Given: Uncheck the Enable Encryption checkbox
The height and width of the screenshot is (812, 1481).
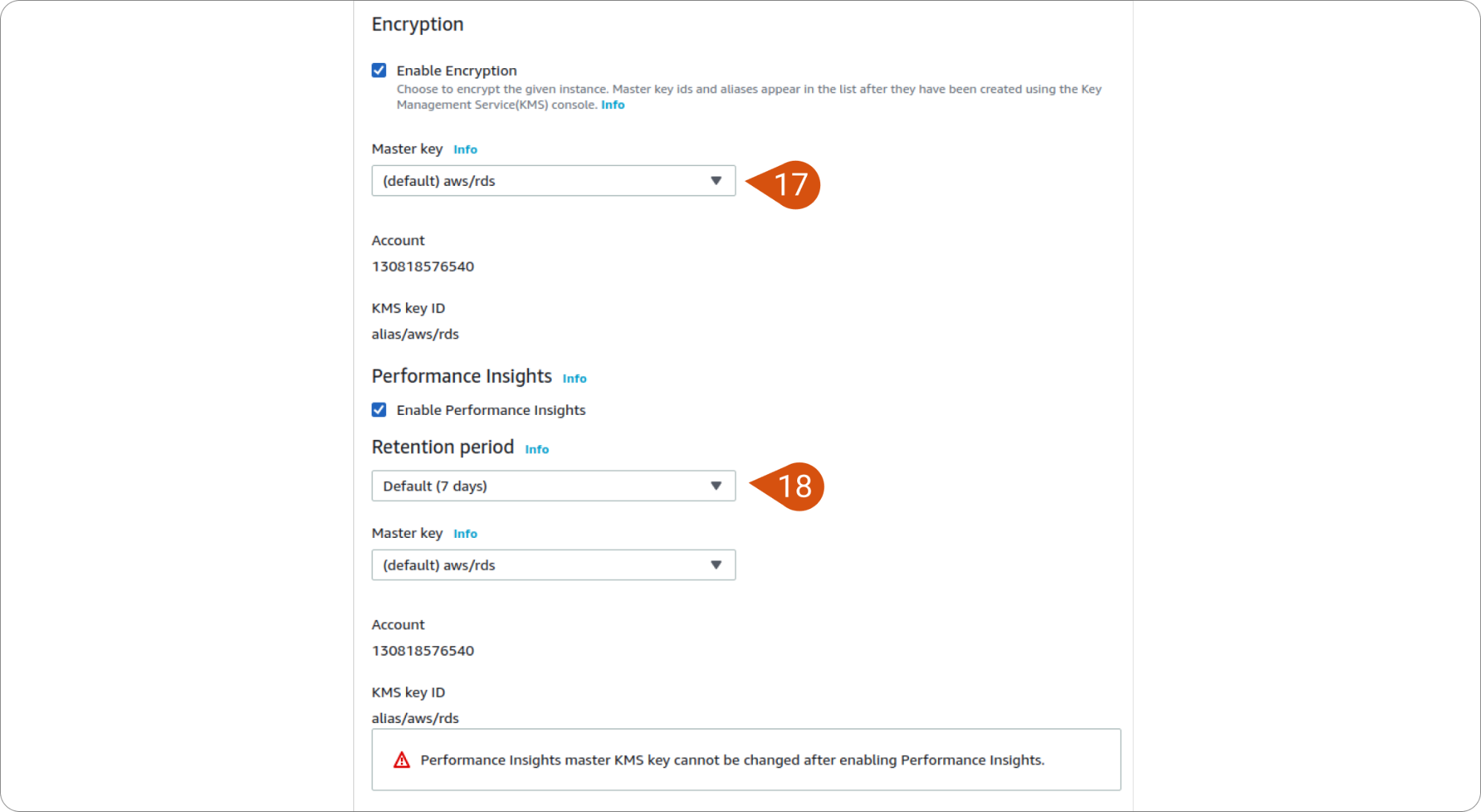Looking at the screenshot, I should [379, 70].
